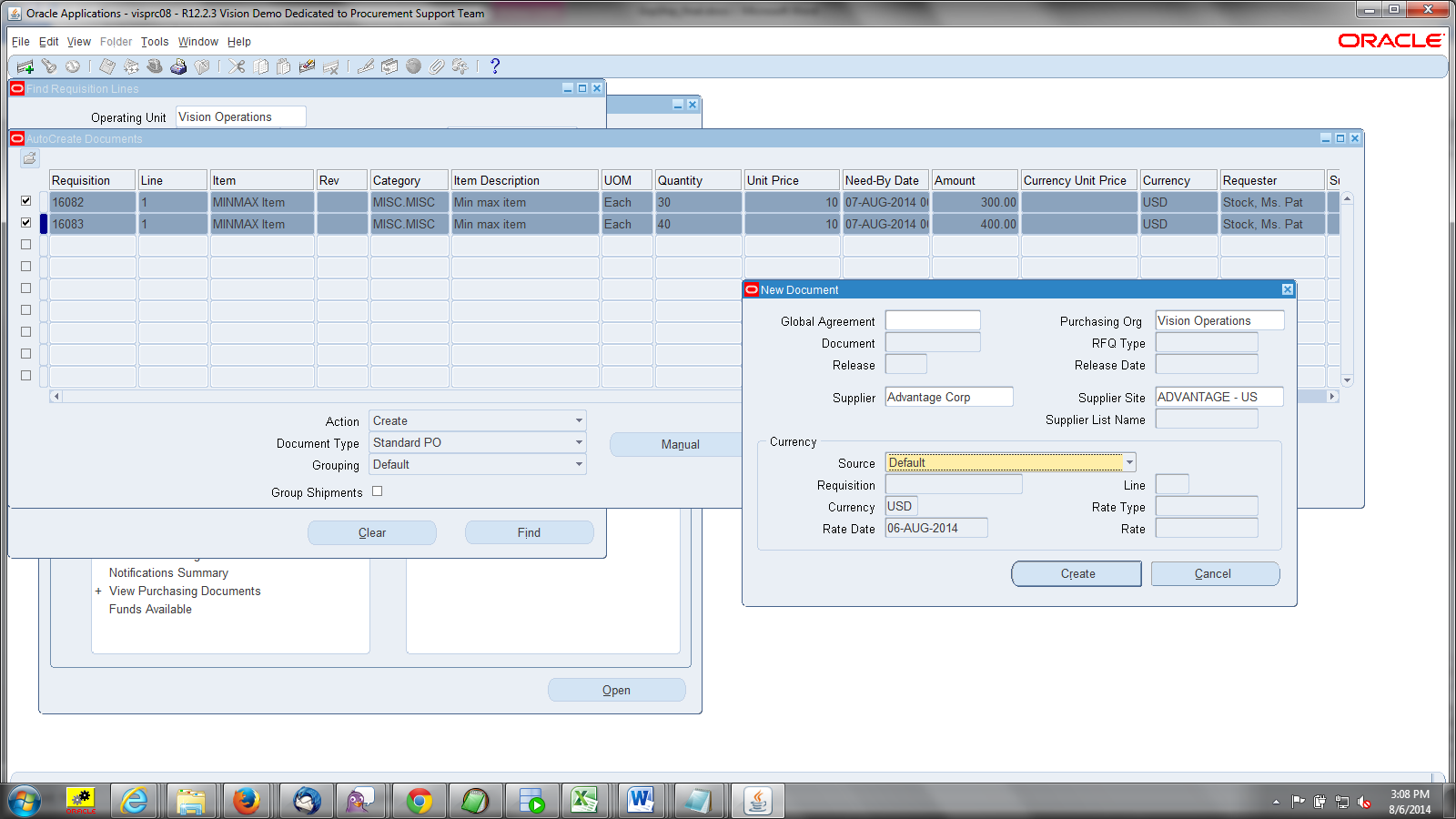This screenshot has width=1456, height=819.
Task: Click the Find button in Find Requisition Lines
Action: tap(529, 532)
